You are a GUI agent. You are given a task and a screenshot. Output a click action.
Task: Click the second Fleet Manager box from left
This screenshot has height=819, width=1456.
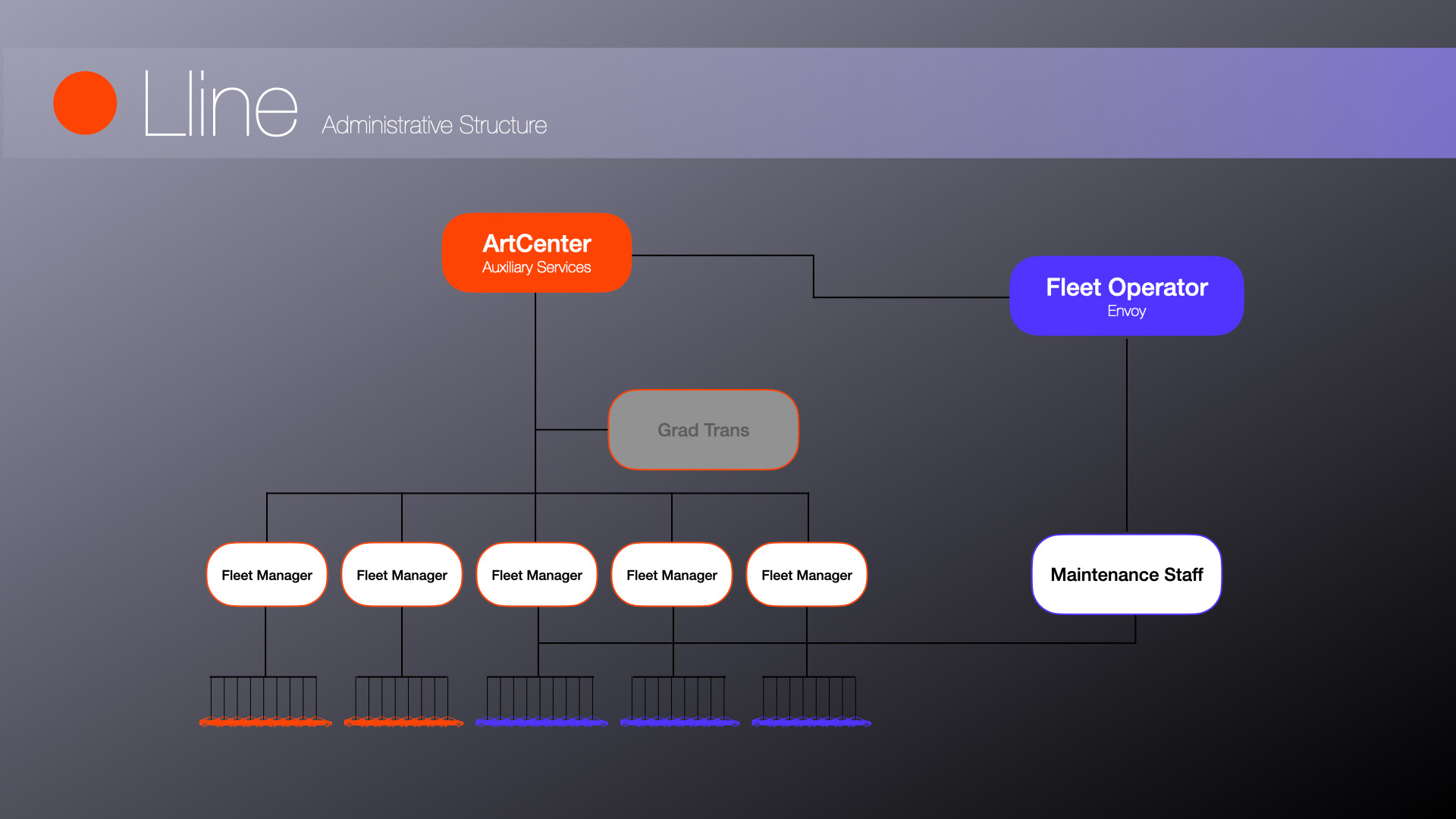point(402,575)
